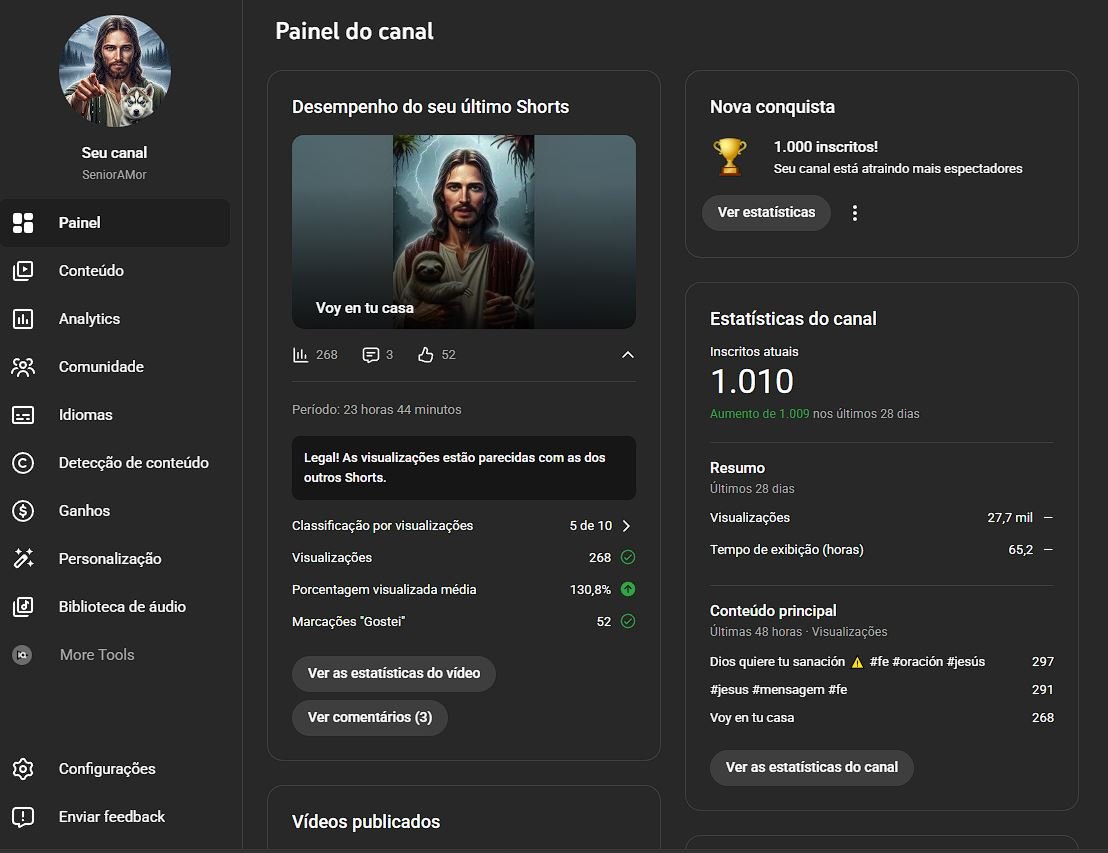Click the Comunidade people icon in sidebar
This screenshot has height=853, width=1108.
23,367
